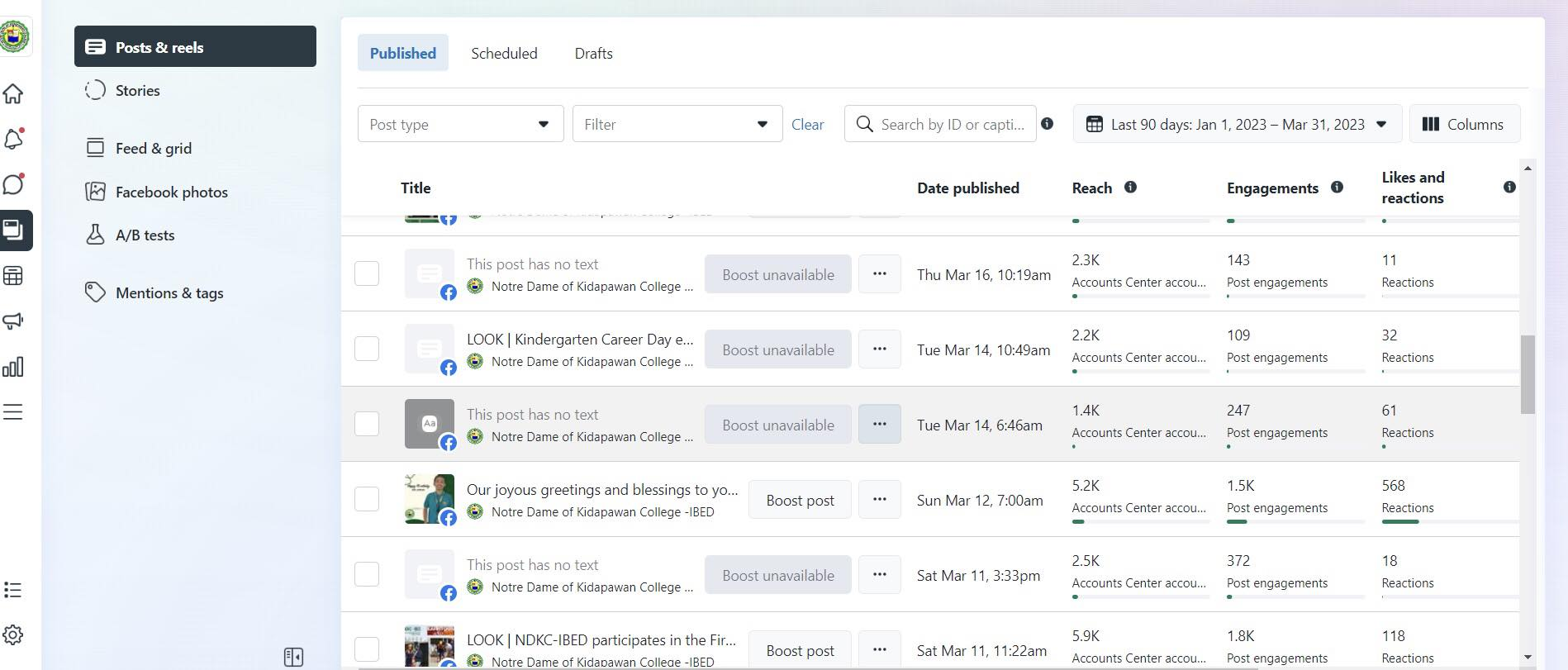
Task: Click the Clear filters link
Action: pyautogui.click(x=807, y=125)
